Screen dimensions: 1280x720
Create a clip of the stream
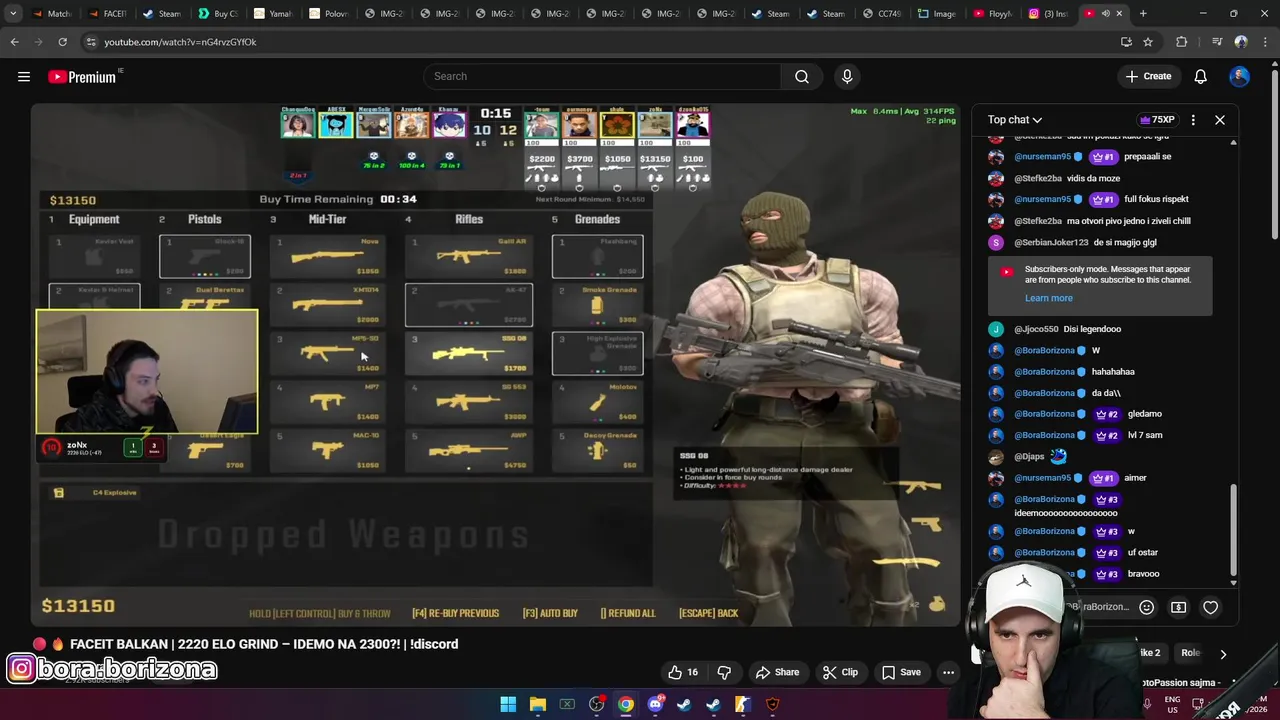click(x=839, y=672)
